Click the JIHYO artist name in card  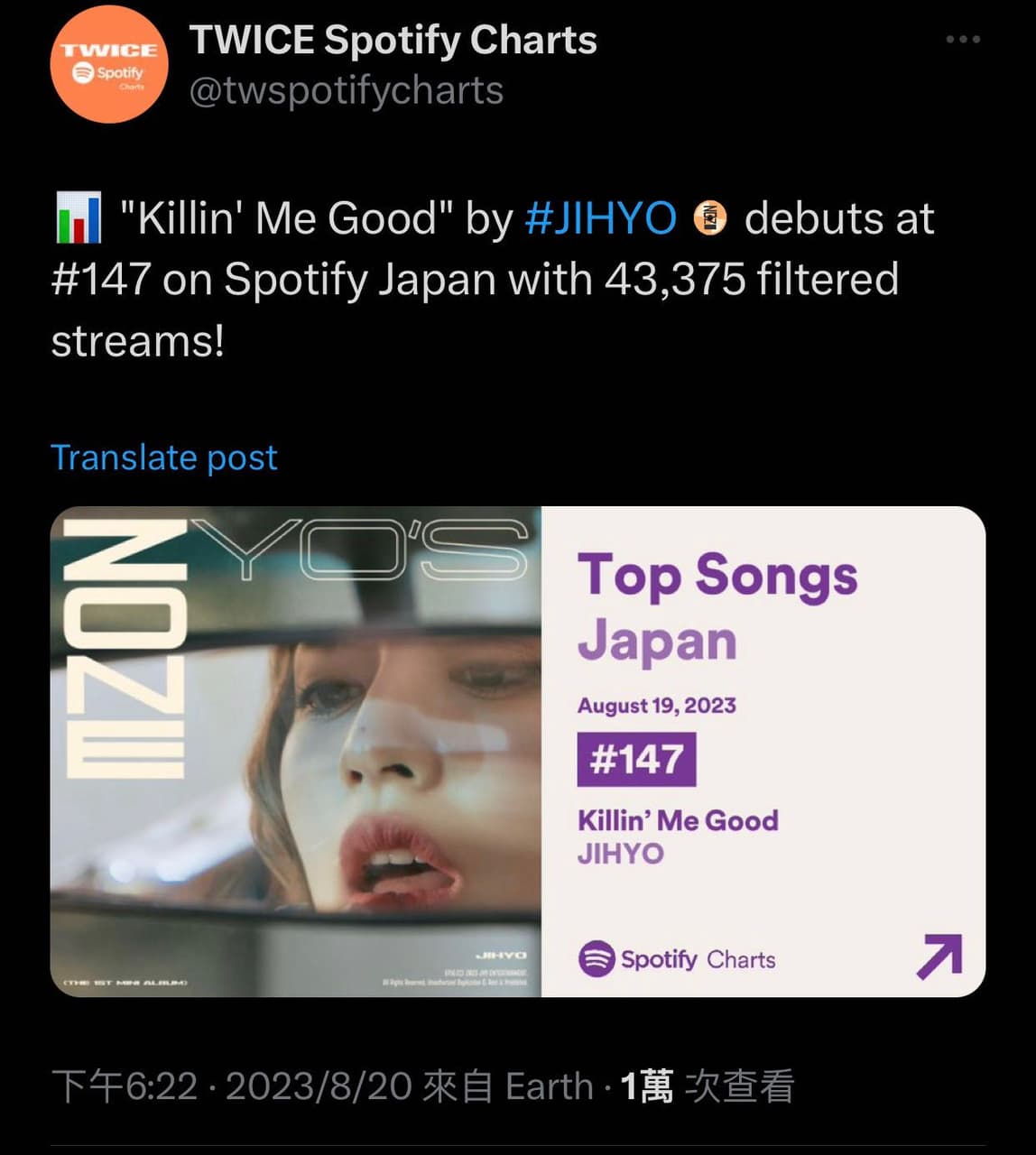[x=620, y=854]
